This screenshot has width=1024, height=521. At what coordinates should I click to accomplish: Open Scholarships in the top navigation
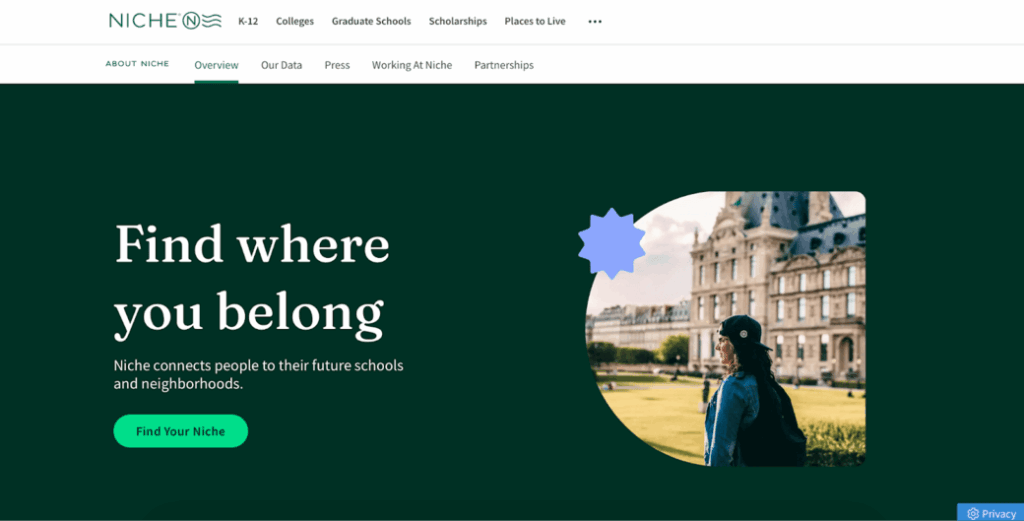pos(458,21)
